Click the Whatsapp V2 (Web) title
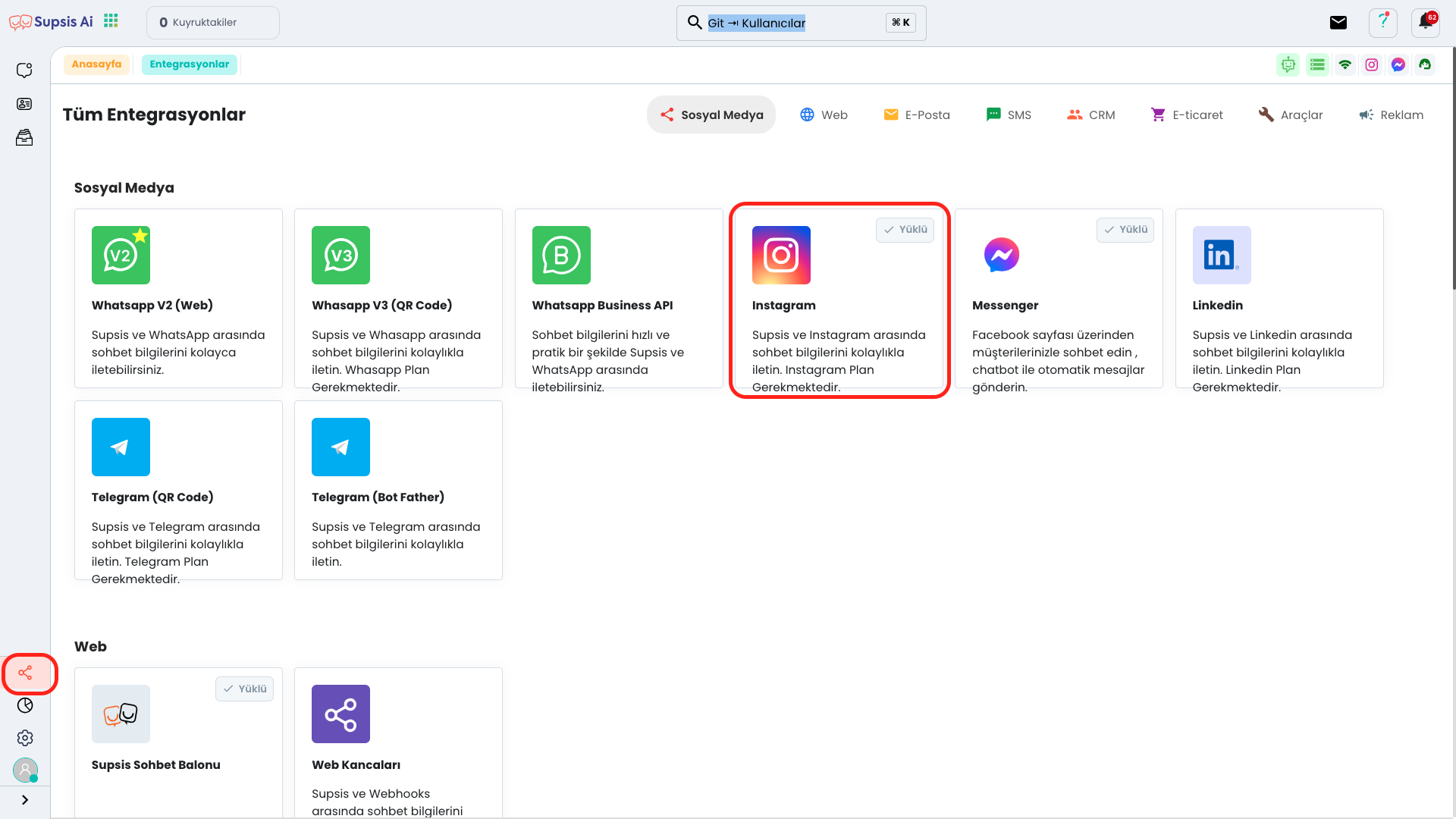 point(152,306)
